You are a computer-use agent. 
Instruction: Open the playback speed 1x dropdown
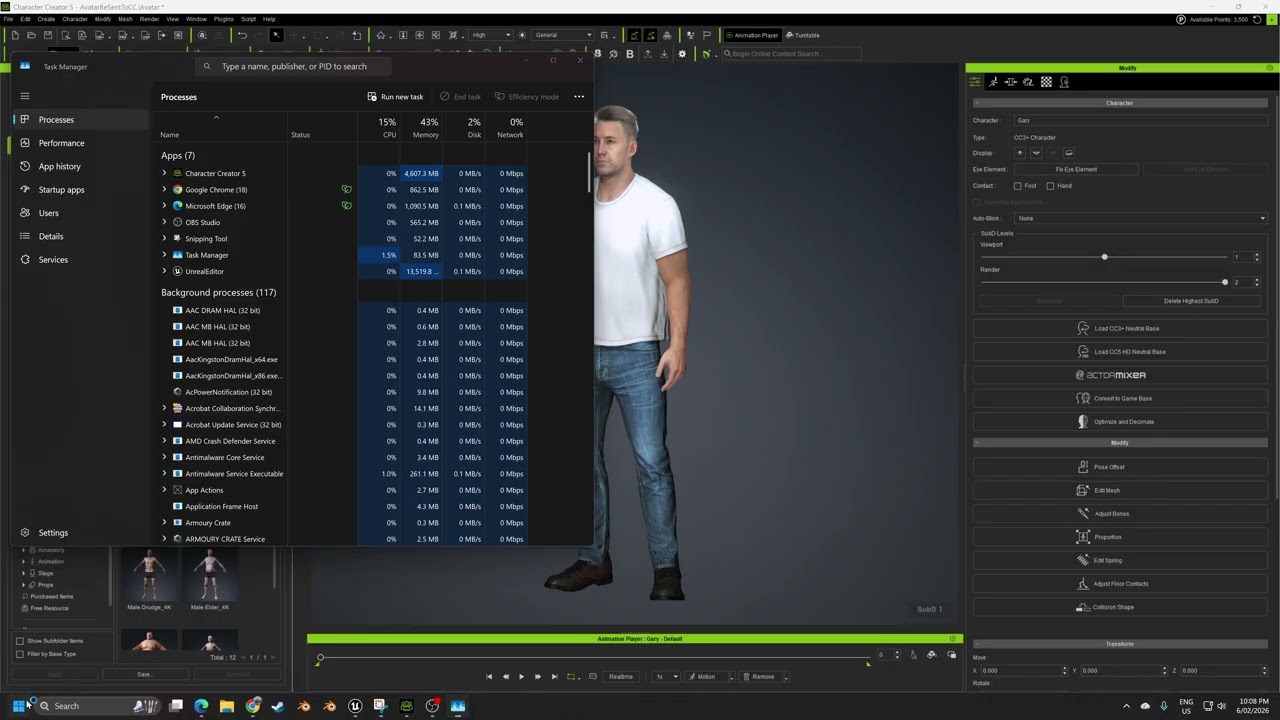pos(666,677)
